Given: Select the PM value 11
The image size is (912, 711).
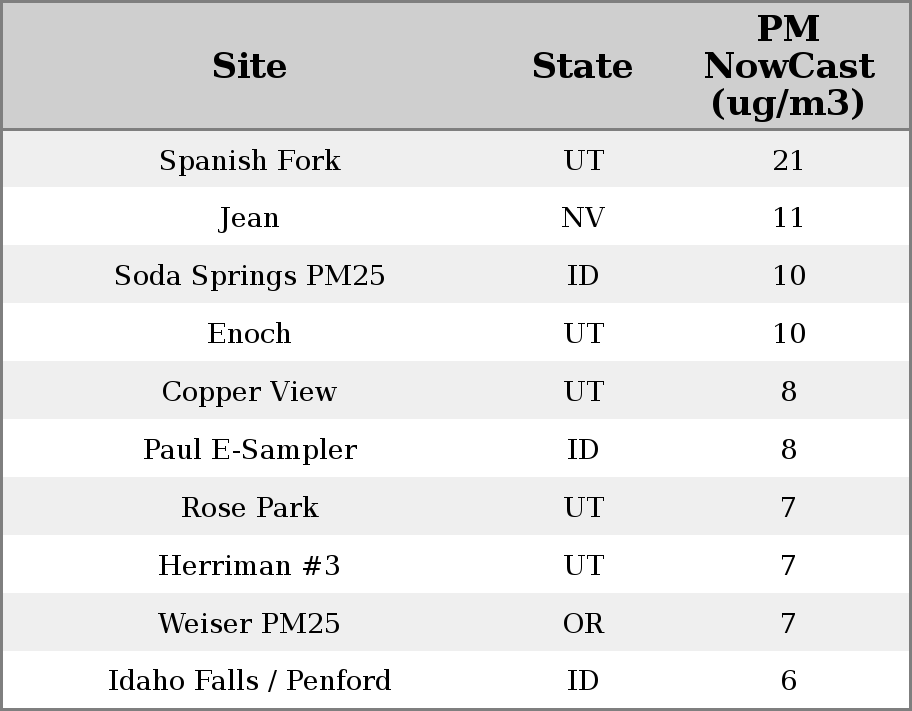Looking at the screenshot, I should (788, 218).
